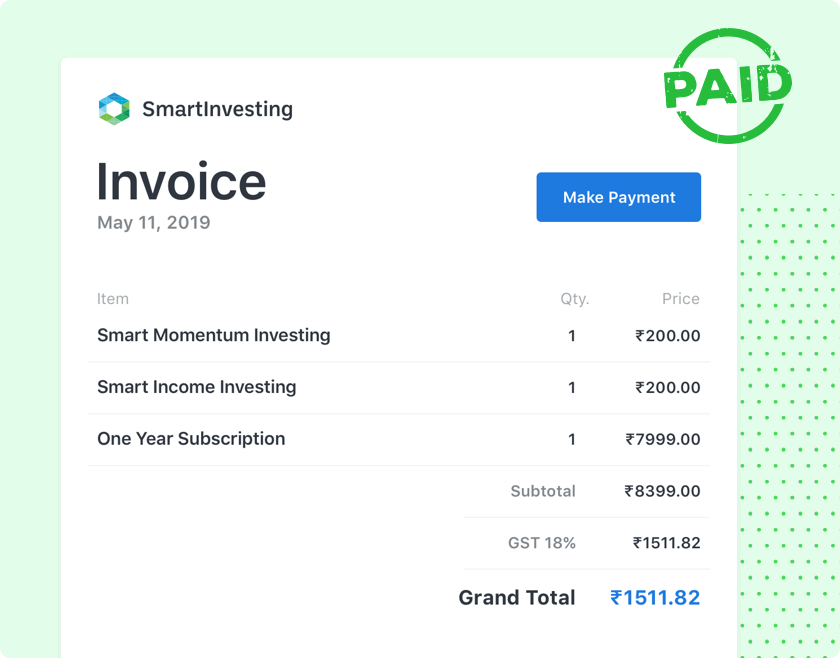Viewport: 840px width, 658px height.
Task: Click the Invoice heading
Action: click(x=181, y=182)
